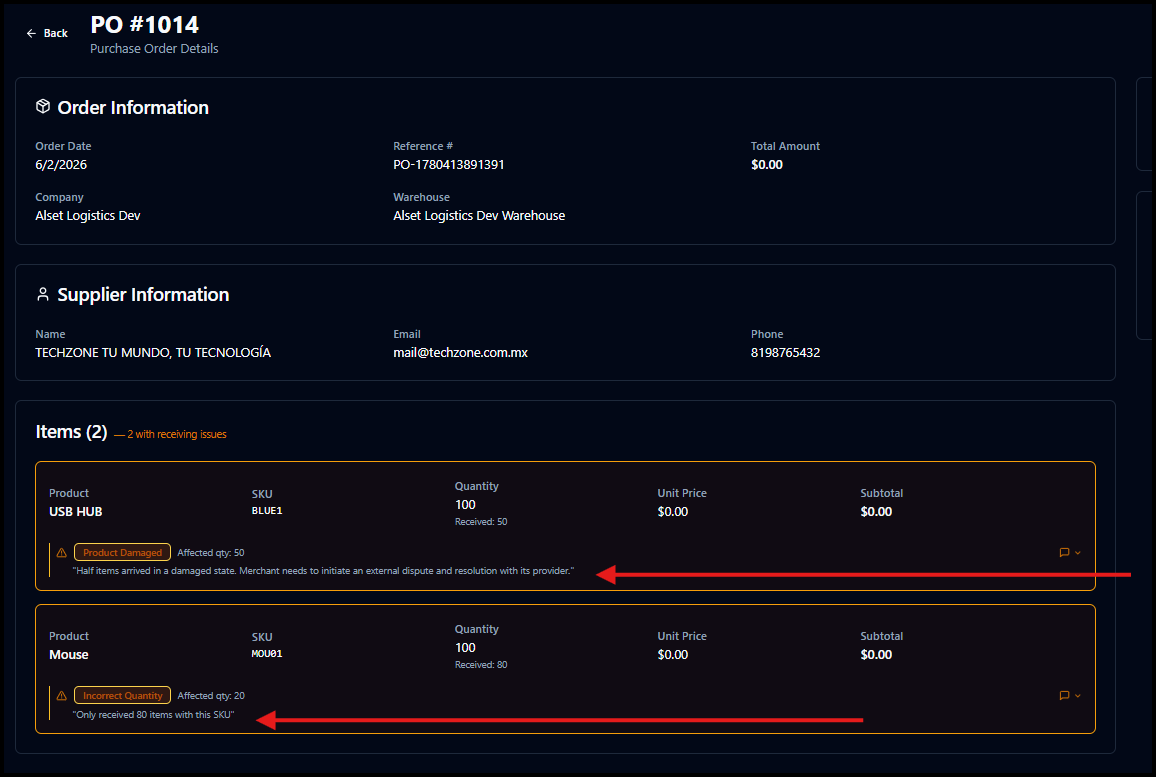Select the Product Damaged badge
Viewport: 1156px width, 777px height.
click(122, 552)
